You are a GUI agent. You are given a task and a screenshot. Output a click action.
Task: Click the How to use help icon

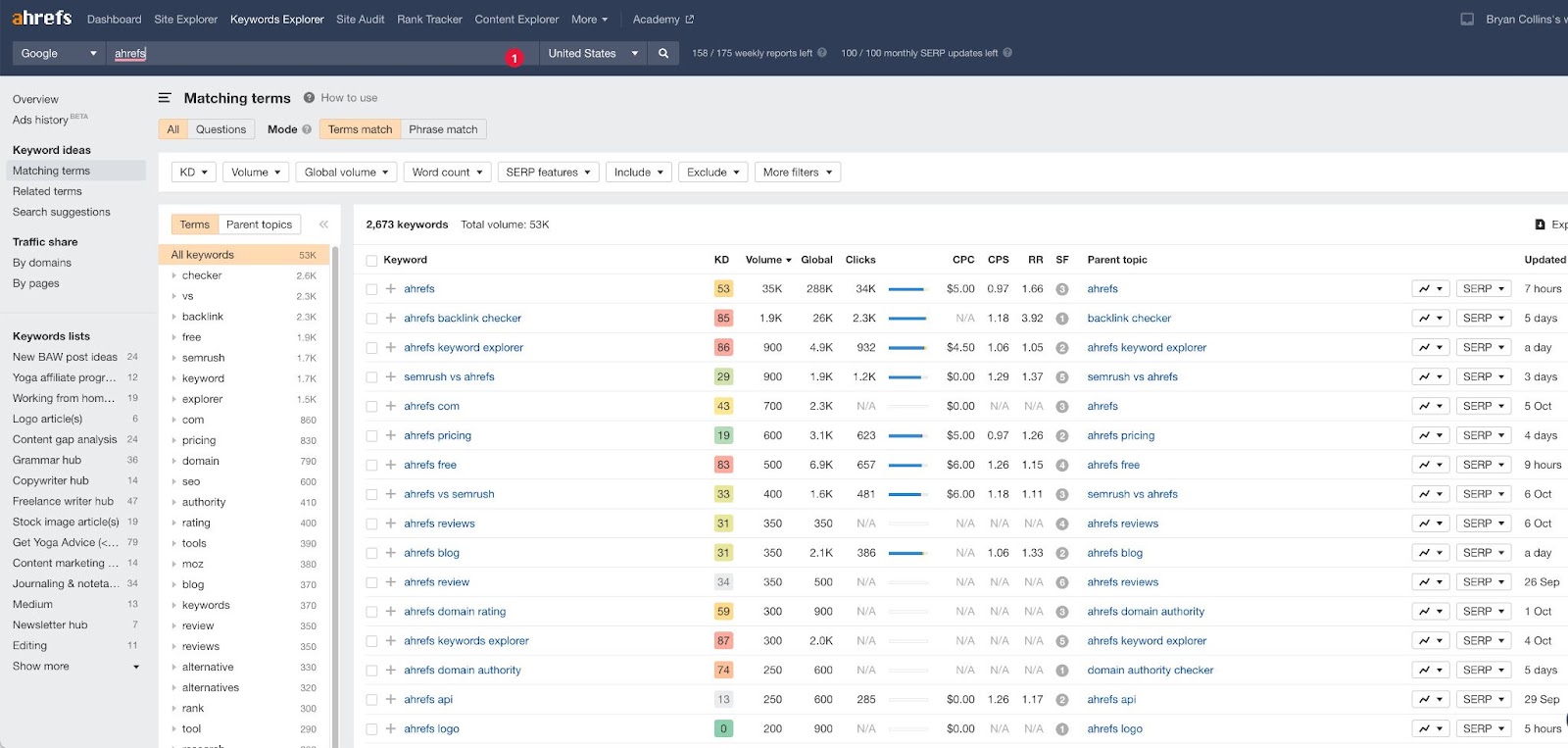point(309,98)
